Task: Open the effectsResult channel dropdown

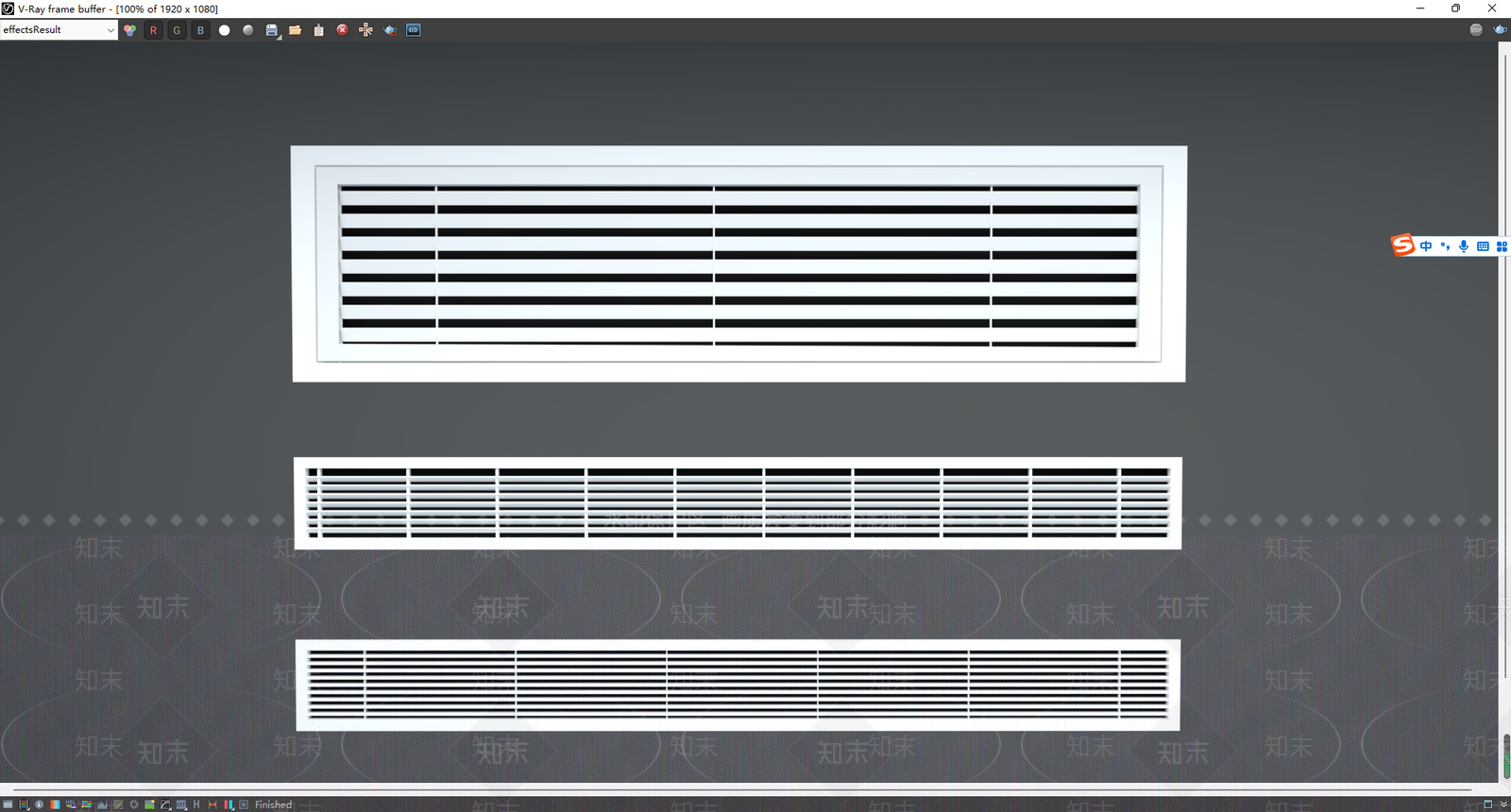Action: pyautogui.click(x=59, y=29)
